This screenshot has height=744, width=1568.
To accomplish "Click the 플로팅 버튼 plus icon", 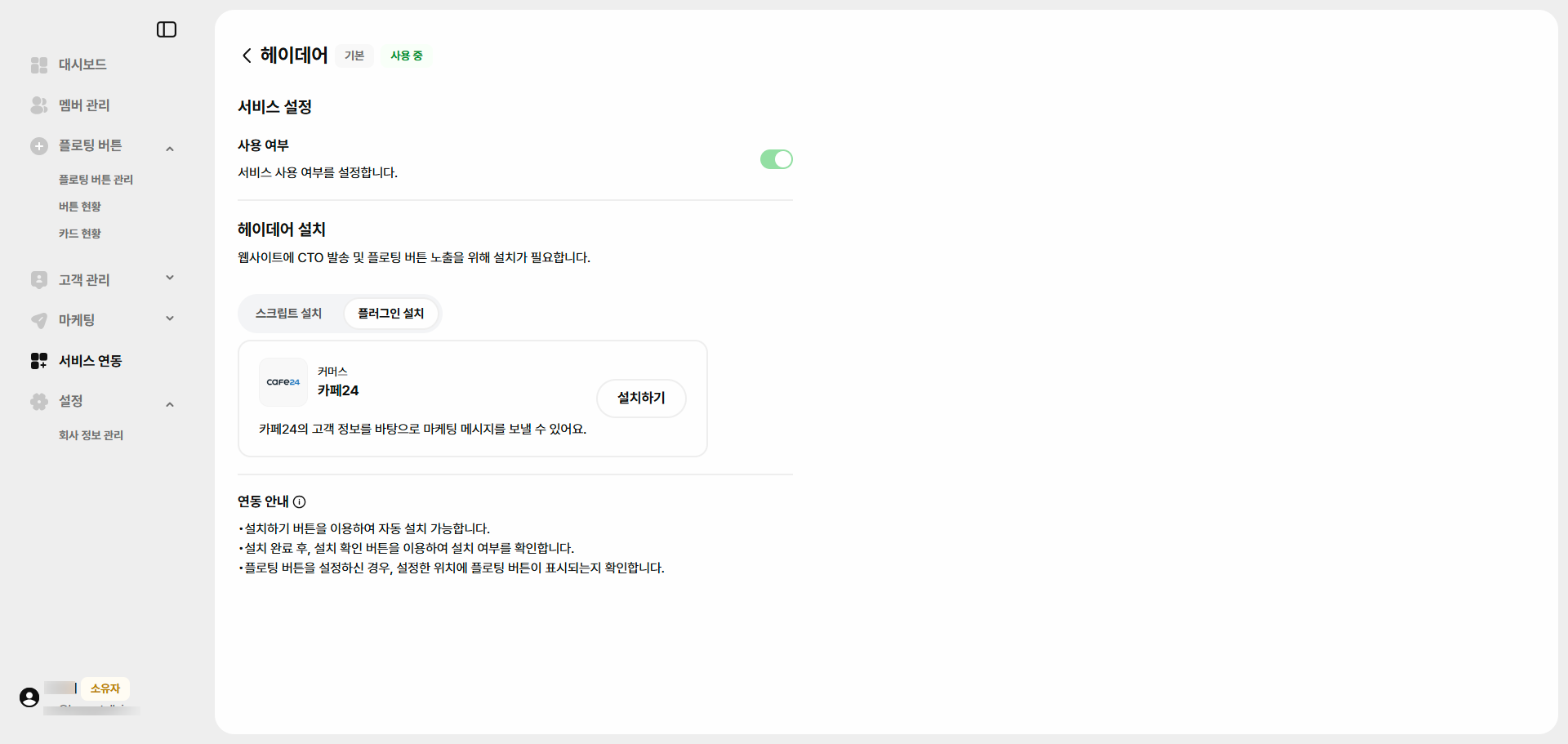I will [39, 146].
